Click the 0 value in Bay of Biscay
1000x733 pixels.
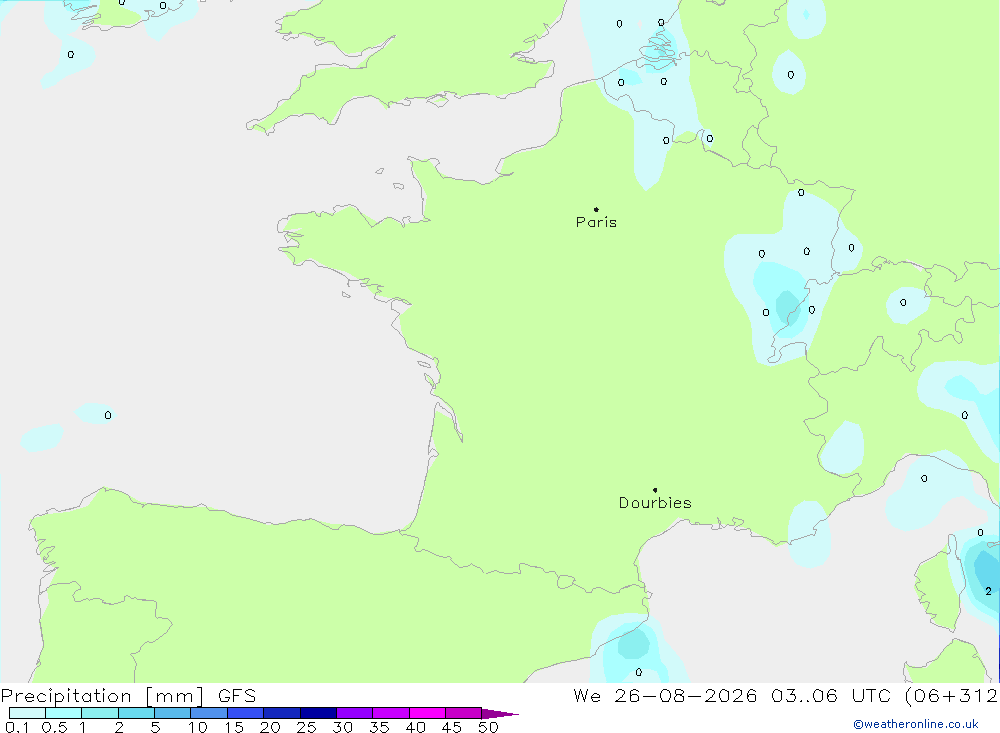(x=108, y=415)
